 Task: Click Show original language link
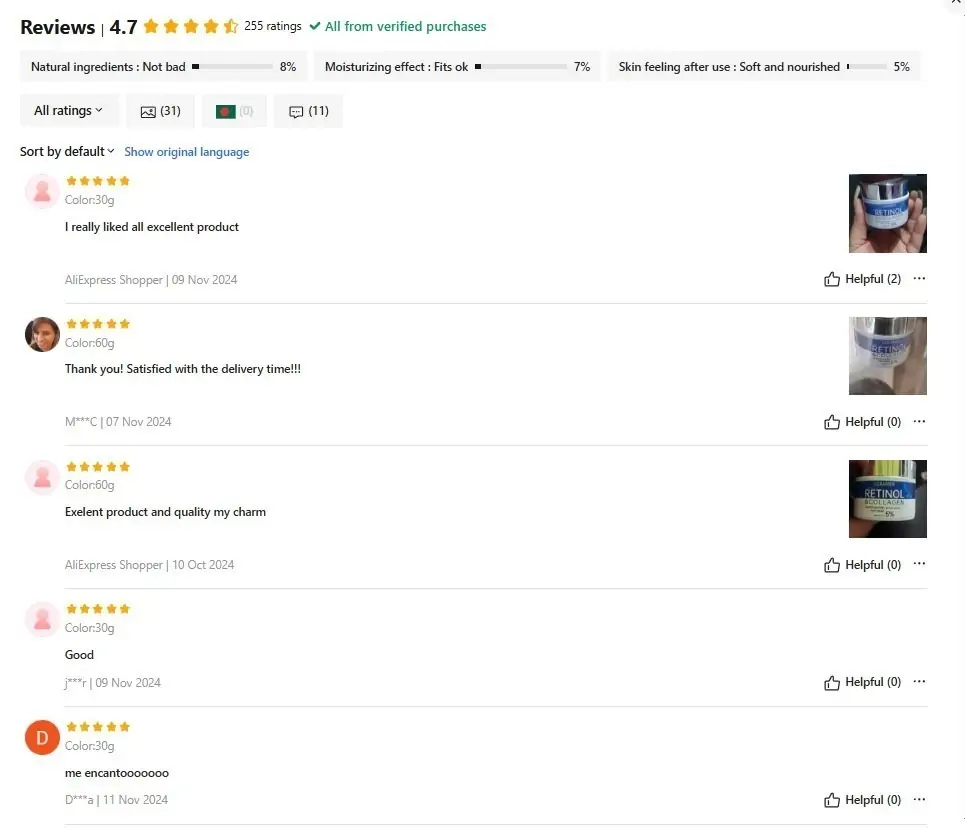[x=186, y=152]
